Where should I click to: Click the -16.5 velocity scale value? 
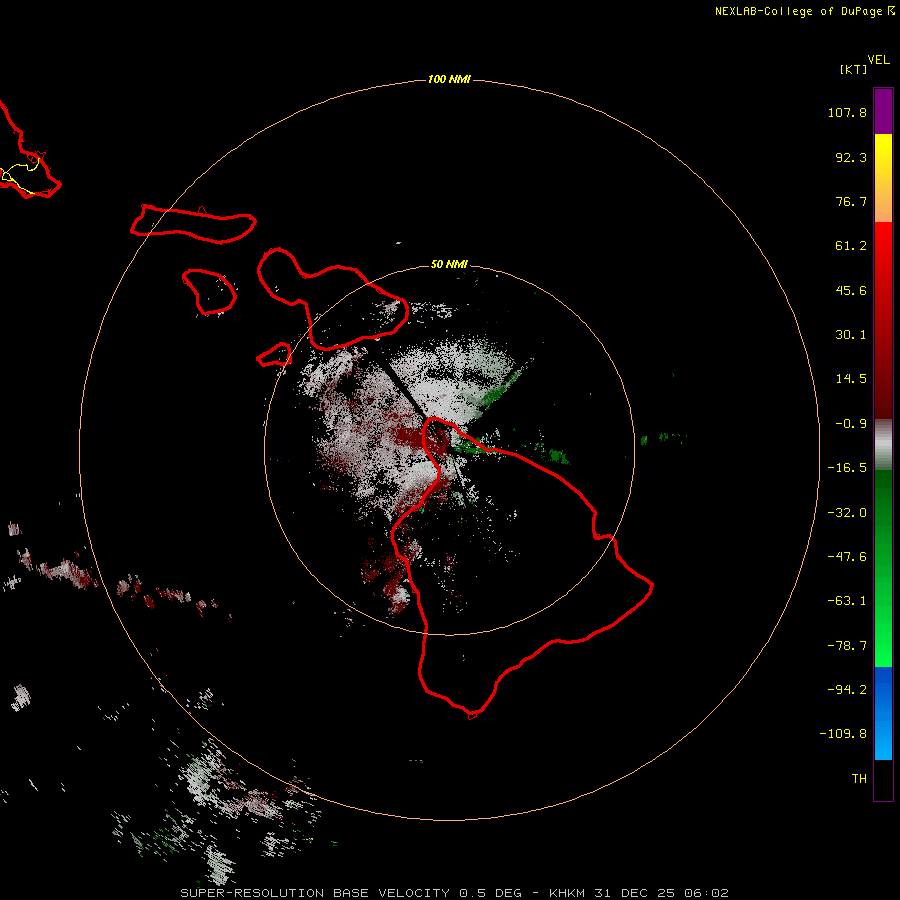847,468
